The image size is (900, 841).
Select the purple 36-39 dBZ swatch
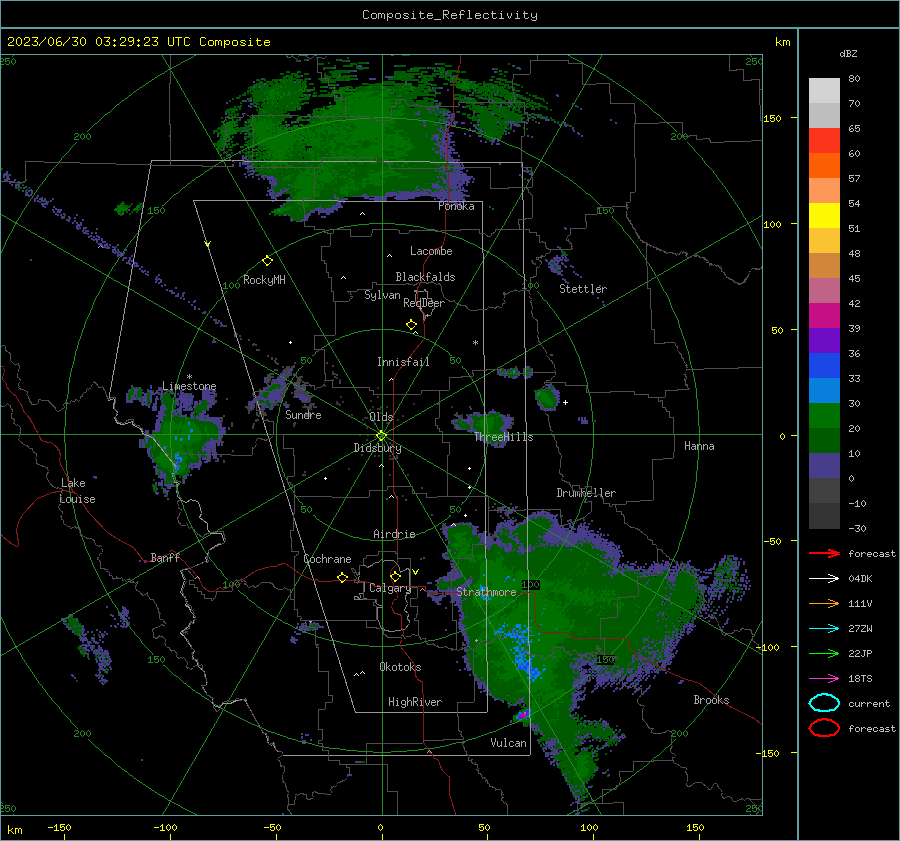point(824,340)
